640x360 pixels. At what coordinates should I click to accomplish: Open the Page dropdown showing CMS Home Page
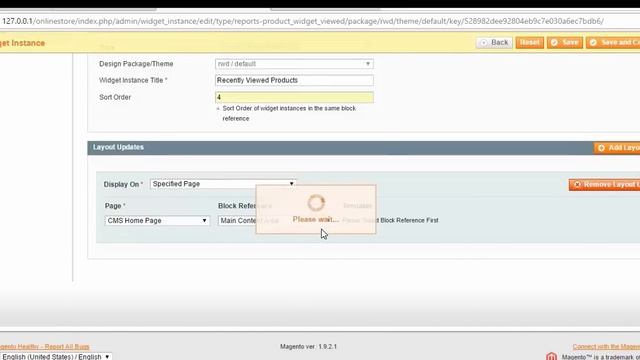(x=157, y=220)
